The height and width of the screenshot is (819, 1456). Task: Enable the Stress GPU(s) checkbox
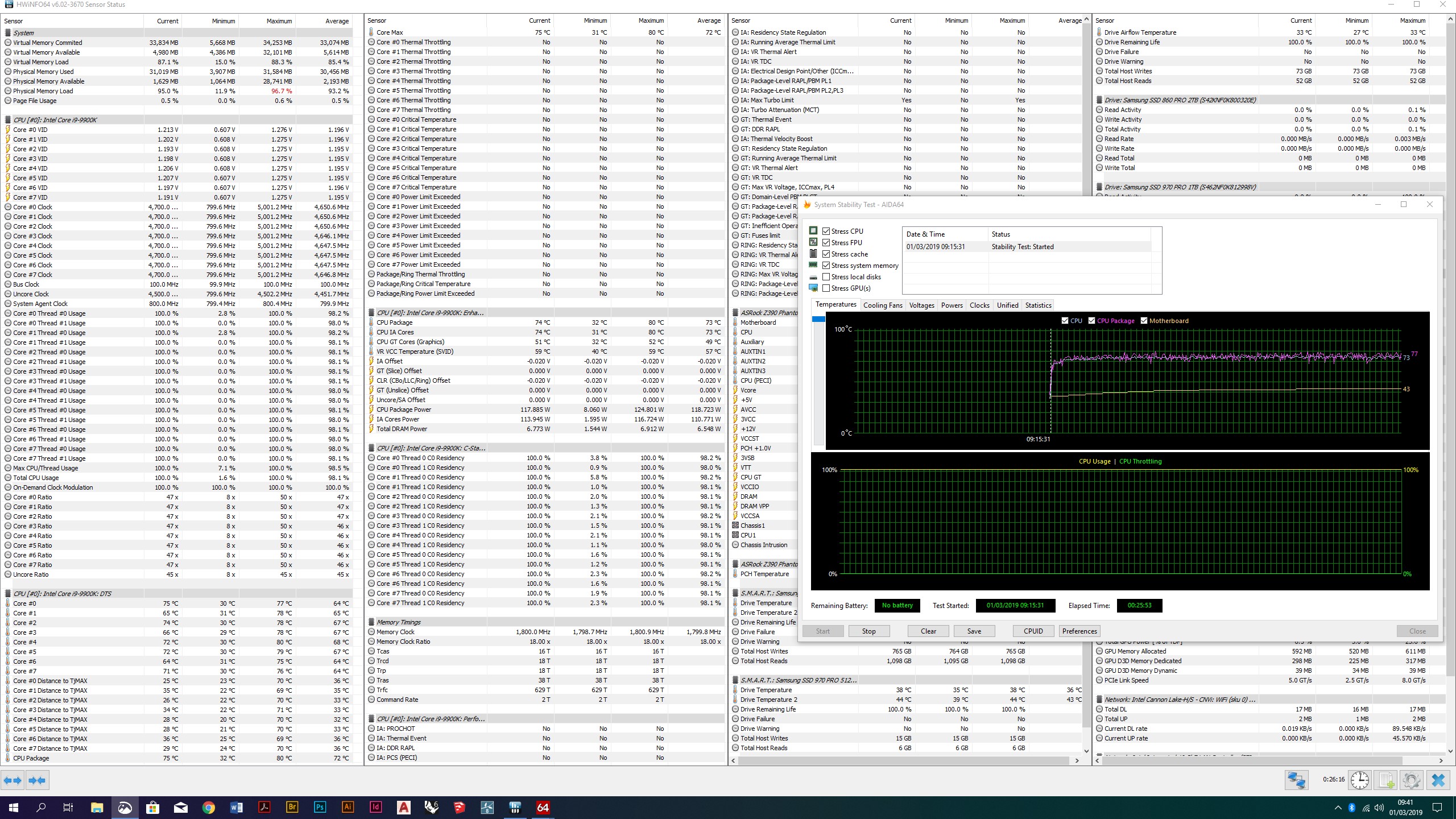(x=826, y=288)
